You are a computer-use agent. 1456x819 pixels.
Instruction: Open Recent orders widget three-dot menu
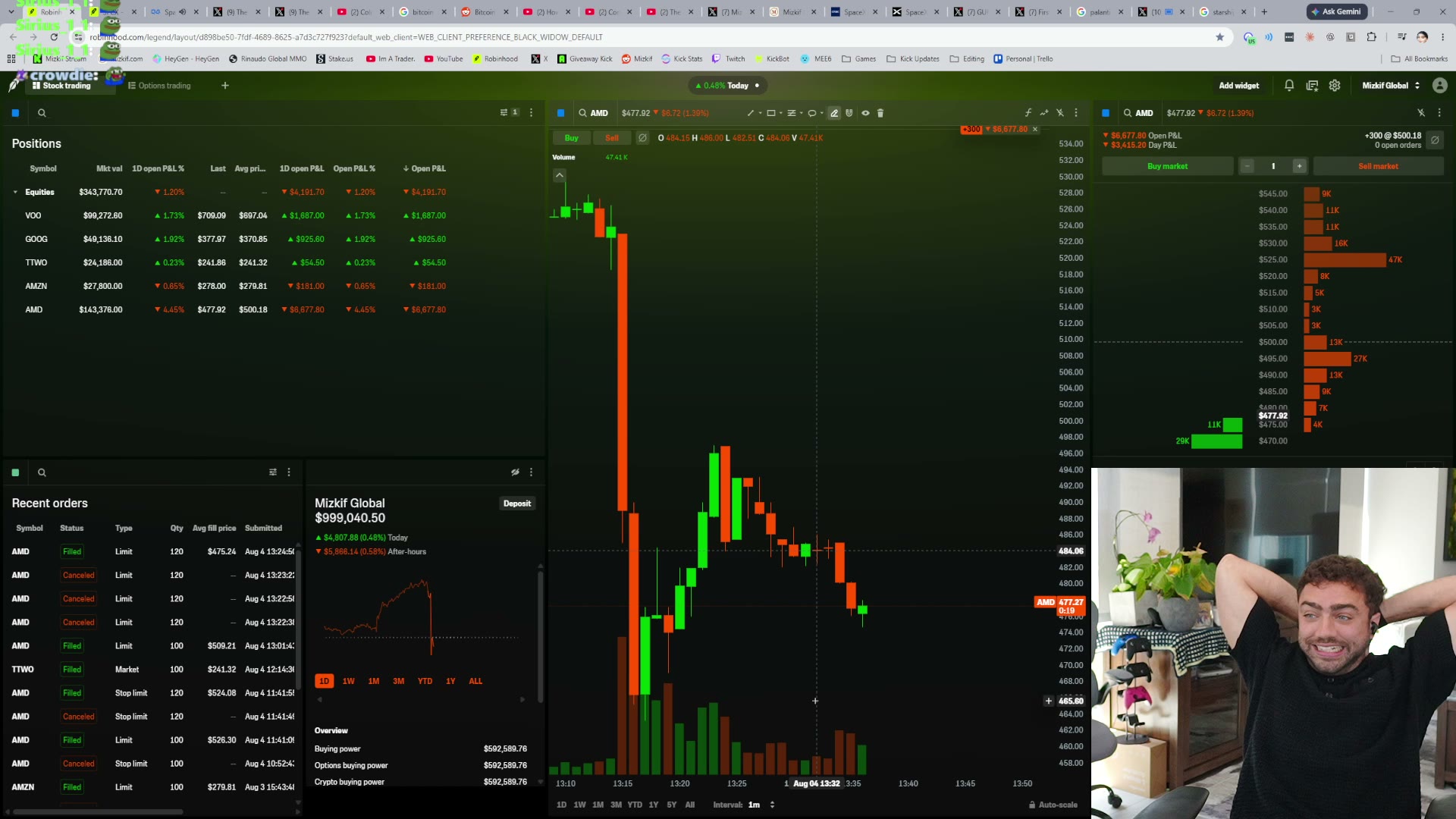click(x=289, y=472)
